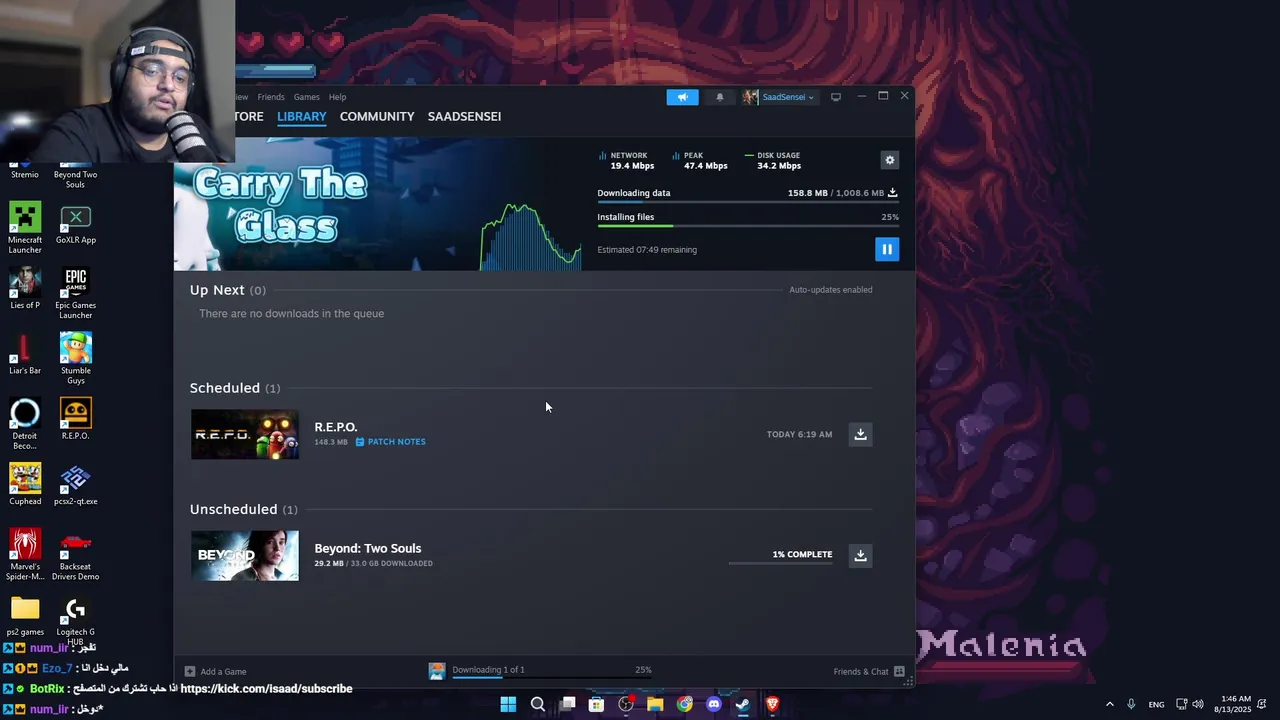This screenshot has width=1280, height=720.
Task: Open the SAADSENSEI profile tab
Action: (x=464, y=116)
